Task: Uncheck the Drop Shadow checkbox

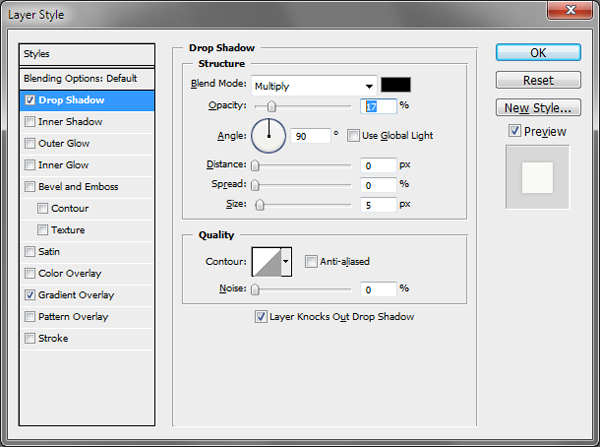Action: pos(30,100)
